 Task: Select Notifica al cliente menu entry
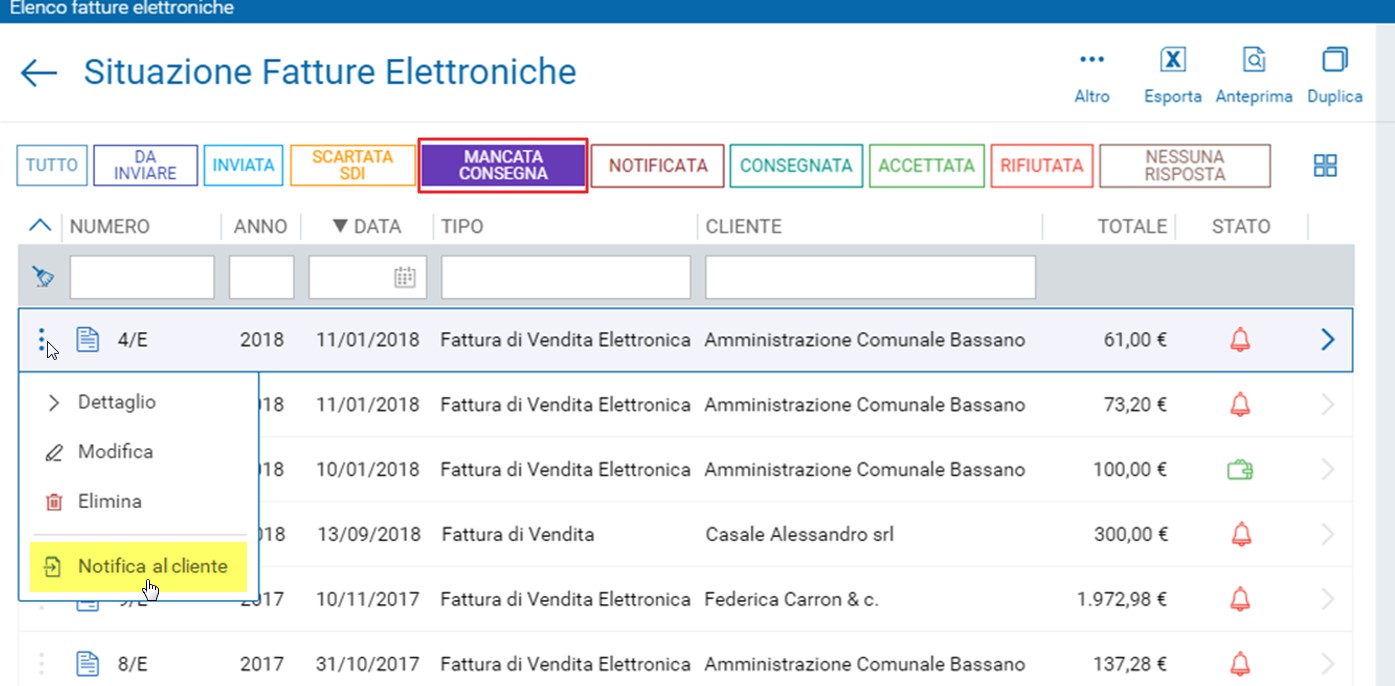pyautogui.click(x=138, y=567)
